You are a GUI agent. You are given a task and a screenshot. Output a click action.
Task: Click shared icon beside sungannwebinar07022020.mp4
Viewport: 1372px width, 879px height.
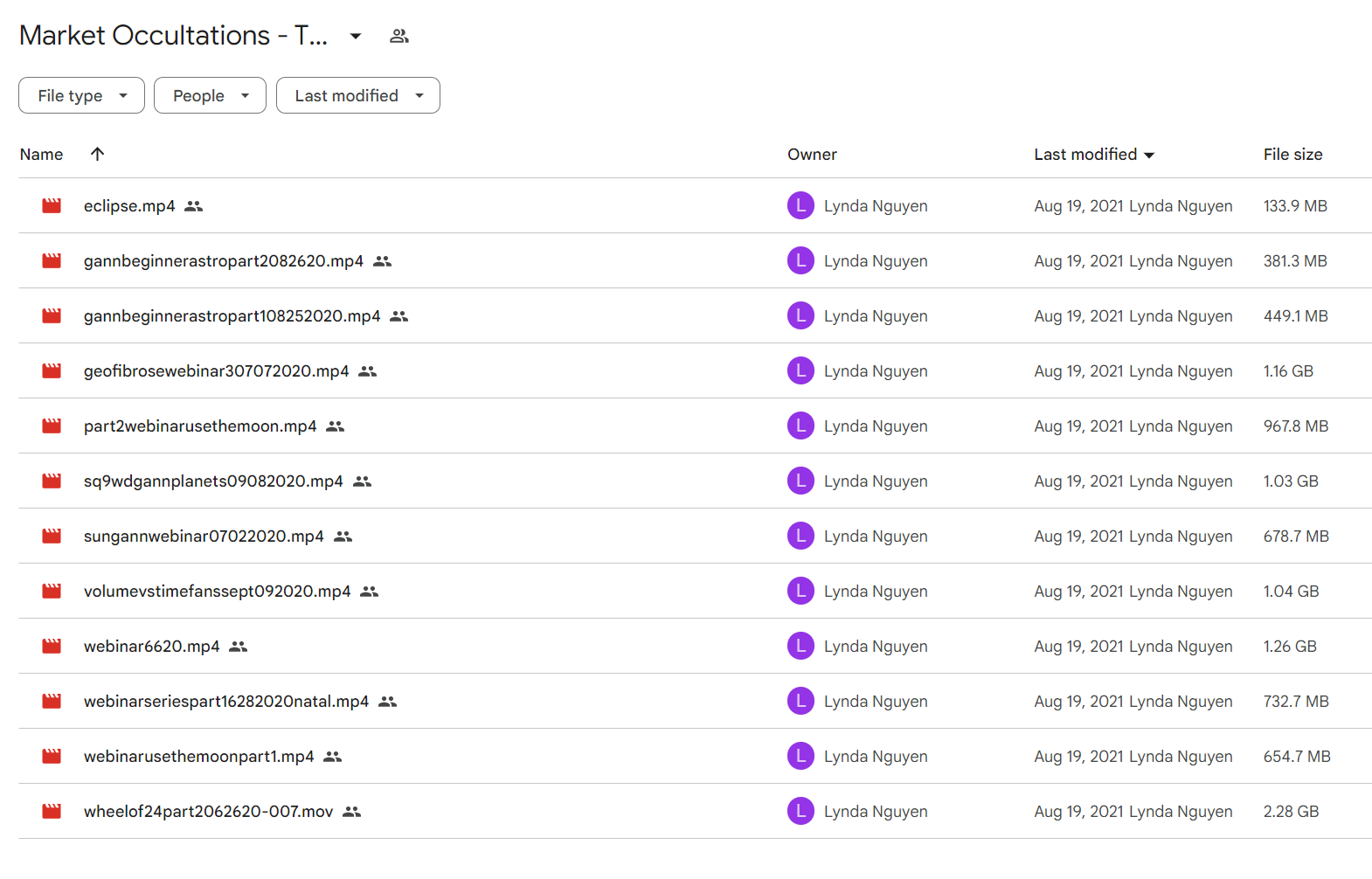click(x=343, y=536)
